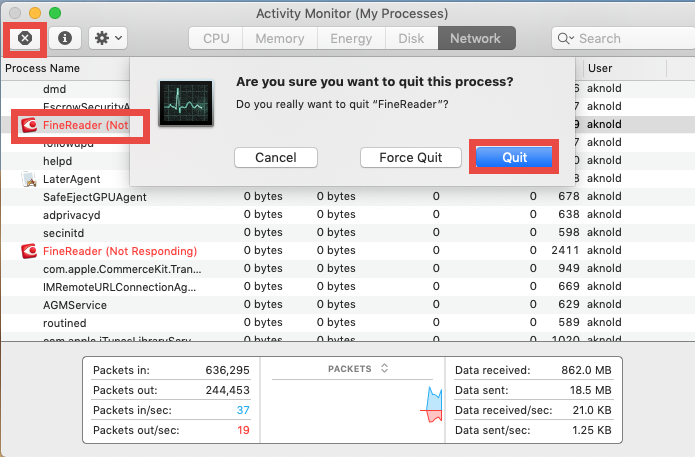Click the stop process X toolbar icon
The height and width of the screenshot is (457, 695).
coord(25,39)
